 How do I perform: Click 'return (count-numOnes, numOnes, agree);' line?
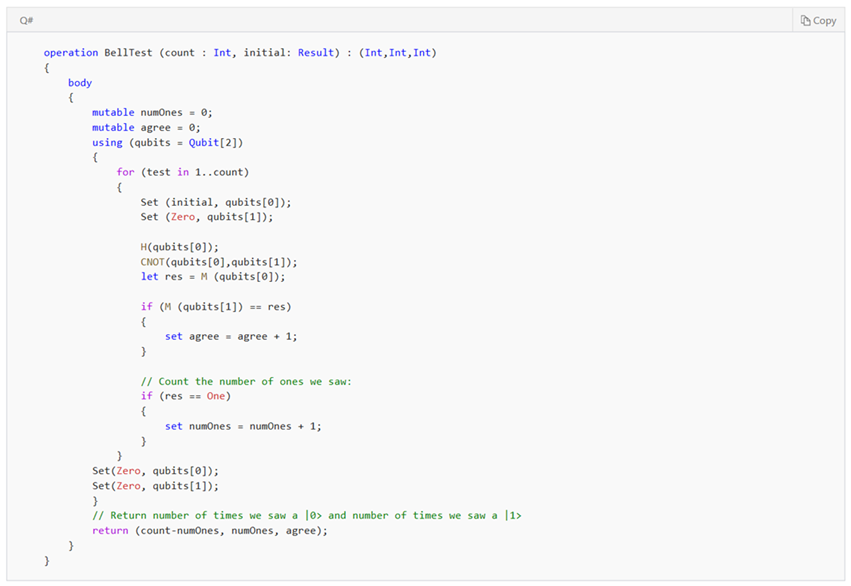click(209, 531)
